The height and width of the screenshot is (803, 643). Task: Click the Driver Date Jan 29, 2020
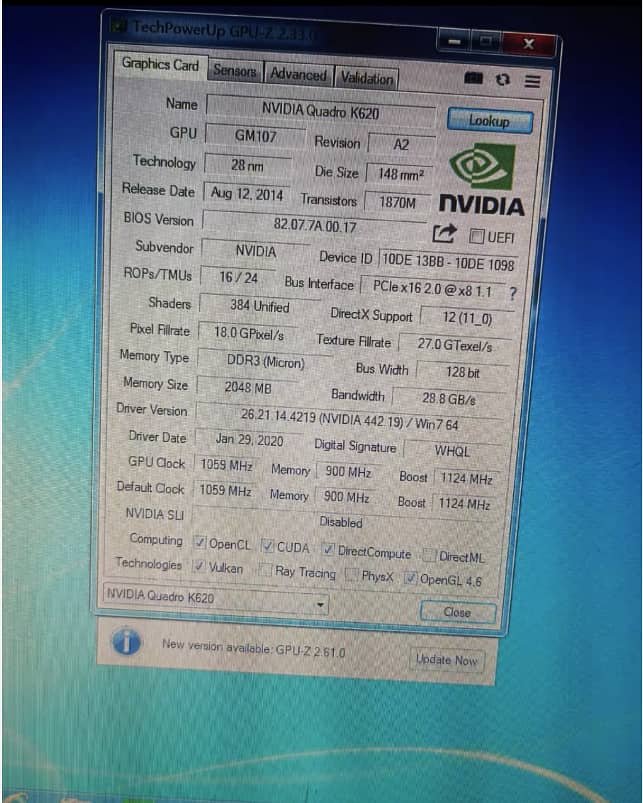click(249, 440)
